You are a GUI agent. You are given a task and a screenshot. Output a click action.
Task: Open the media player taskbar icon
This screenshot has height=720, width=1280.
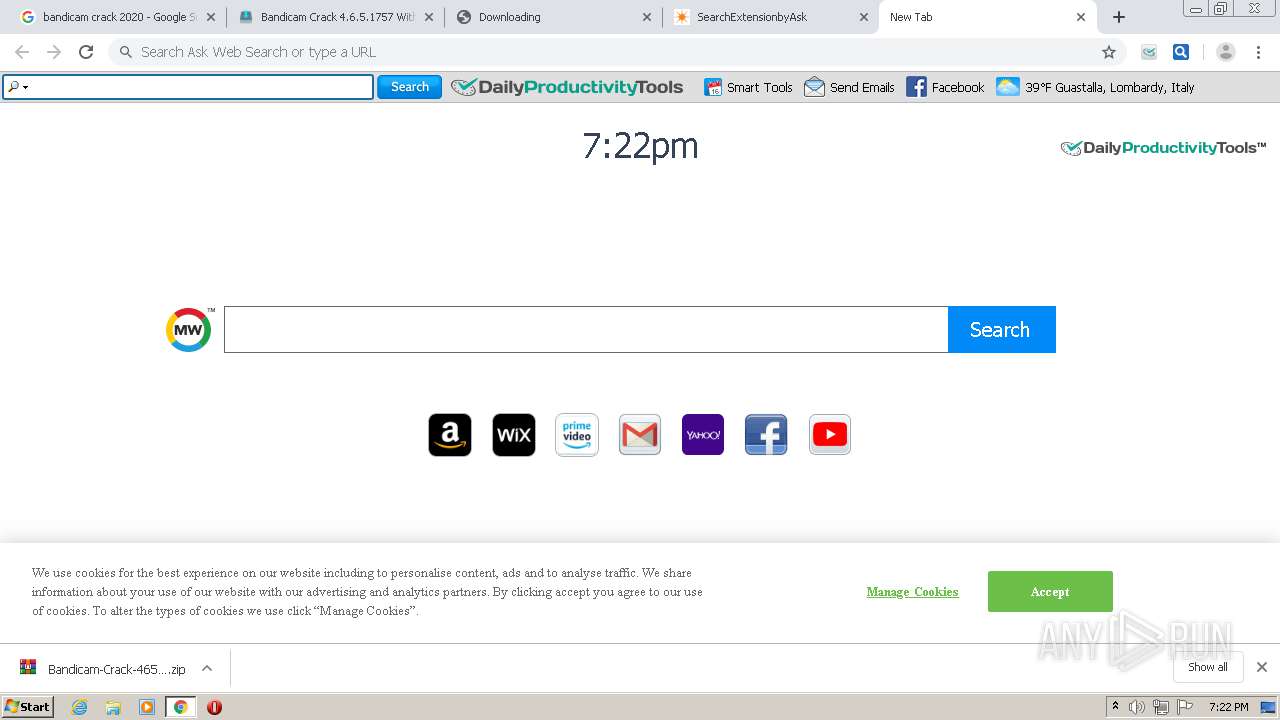[147, 707]
